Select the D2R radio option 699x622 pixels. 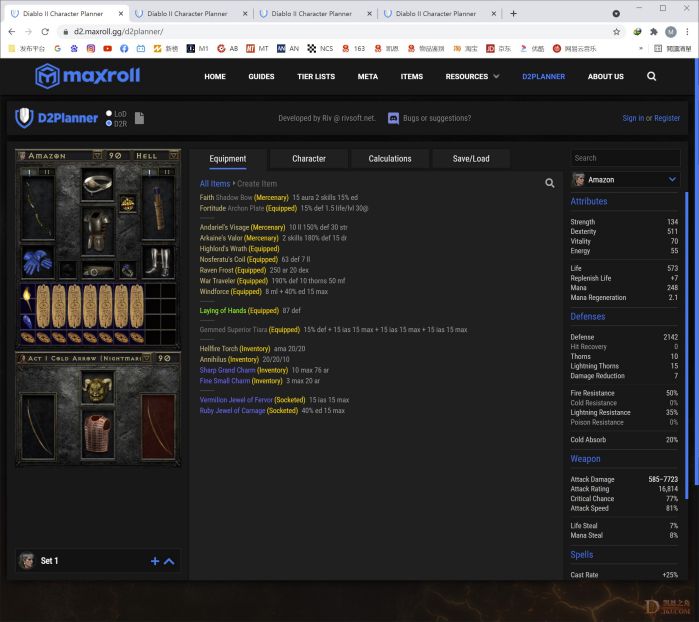coord(109,124)
